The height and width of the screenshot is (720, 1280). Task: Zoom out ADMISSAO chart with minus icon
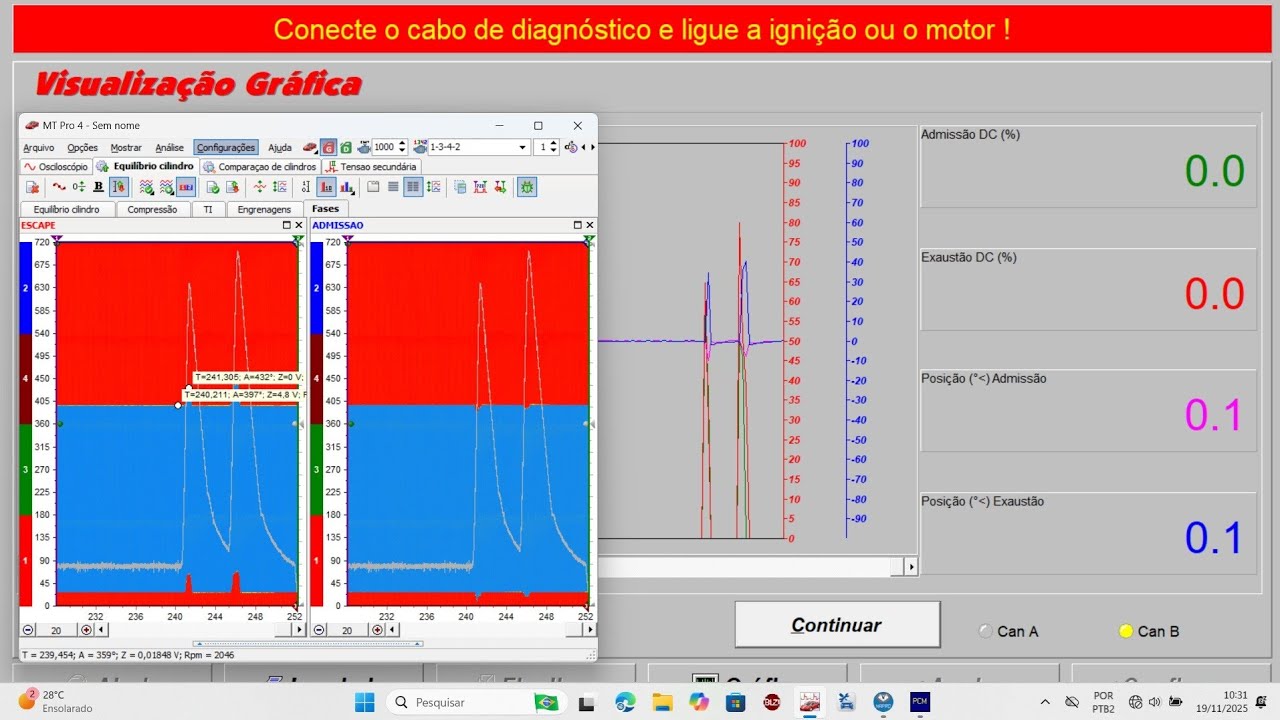pos(319,630)
